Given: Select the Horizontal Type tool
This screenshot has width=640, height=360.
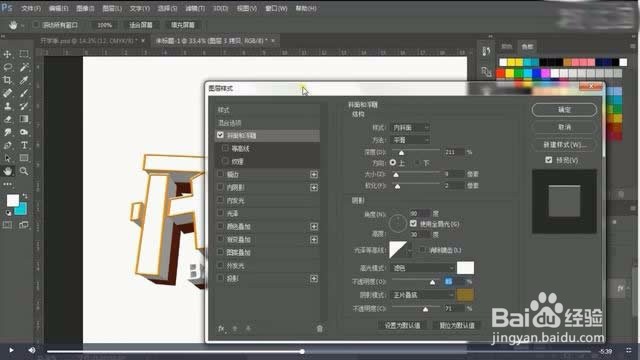Looking at the screenshot, I should [24, 145].
